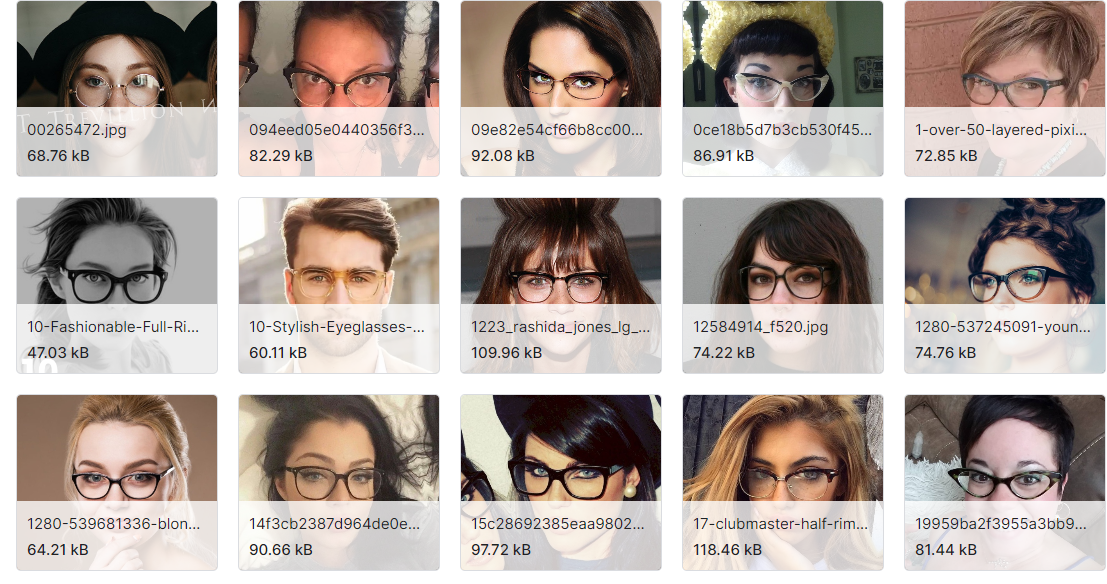Open the 09e82e54cf66b8cc00 image thumbnail

[561, 88]
